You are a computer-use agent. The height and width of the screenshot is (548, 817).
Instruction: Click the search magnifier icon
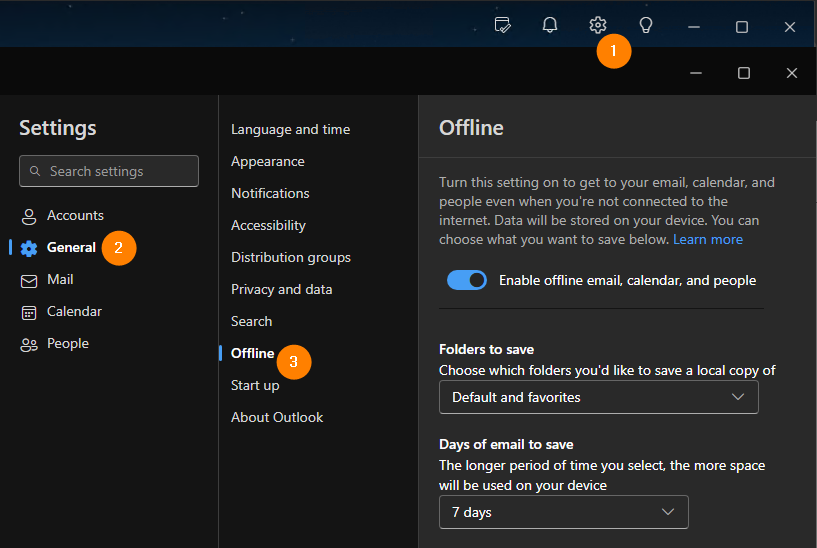click(35, 171)
